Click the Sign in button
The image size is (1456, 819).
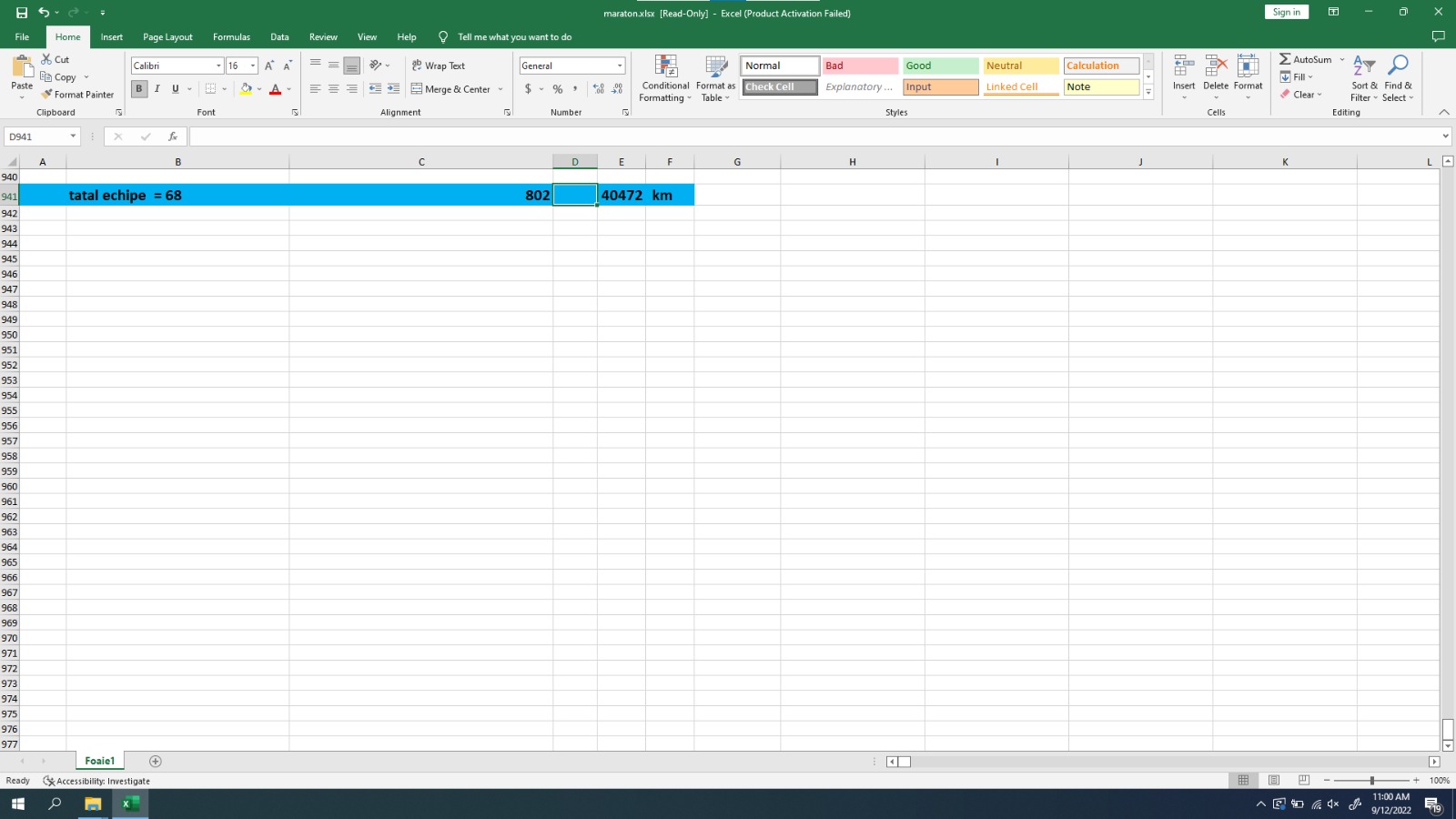click(1286, 12)
